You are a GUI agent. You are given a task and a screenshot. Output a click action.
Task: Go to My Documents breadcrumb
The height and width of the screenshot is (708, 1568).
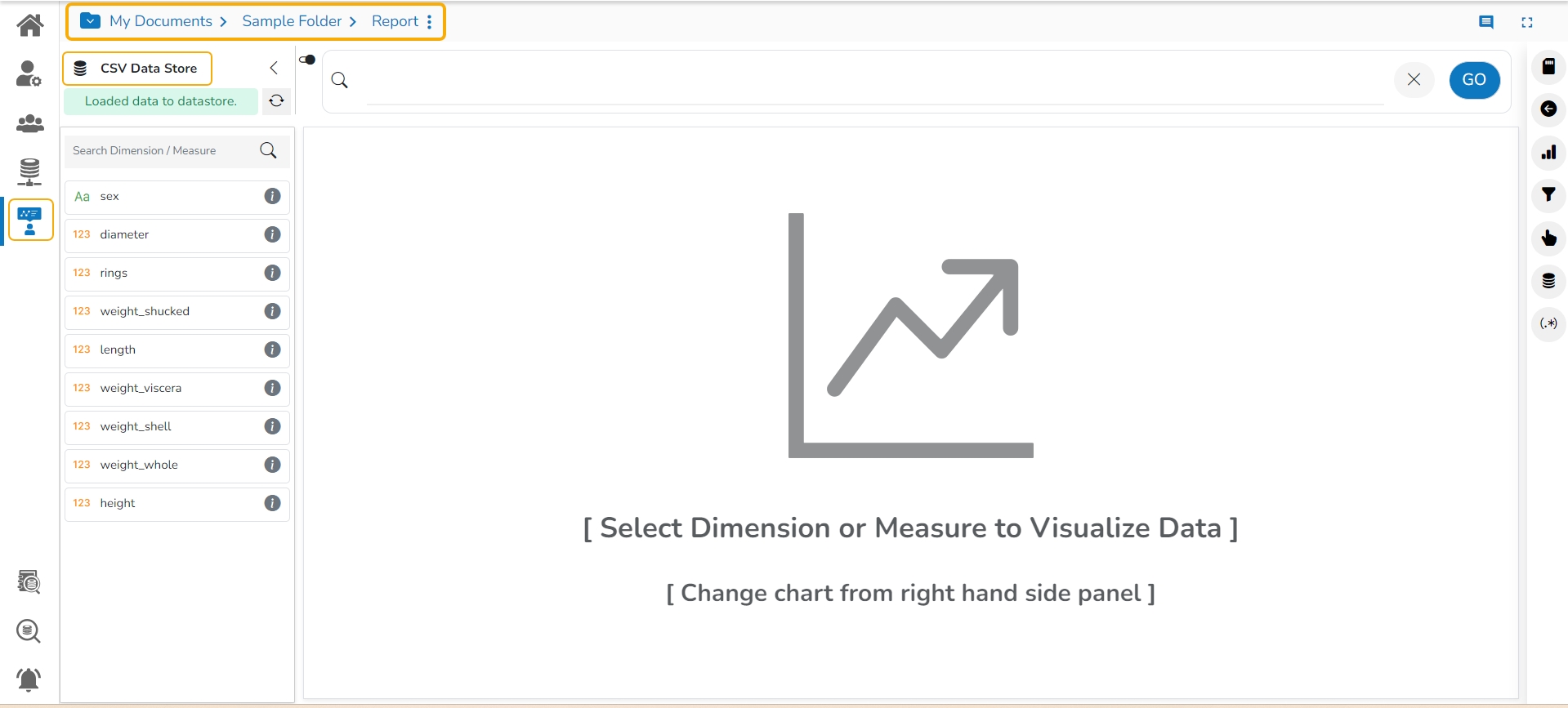(160, 21)
